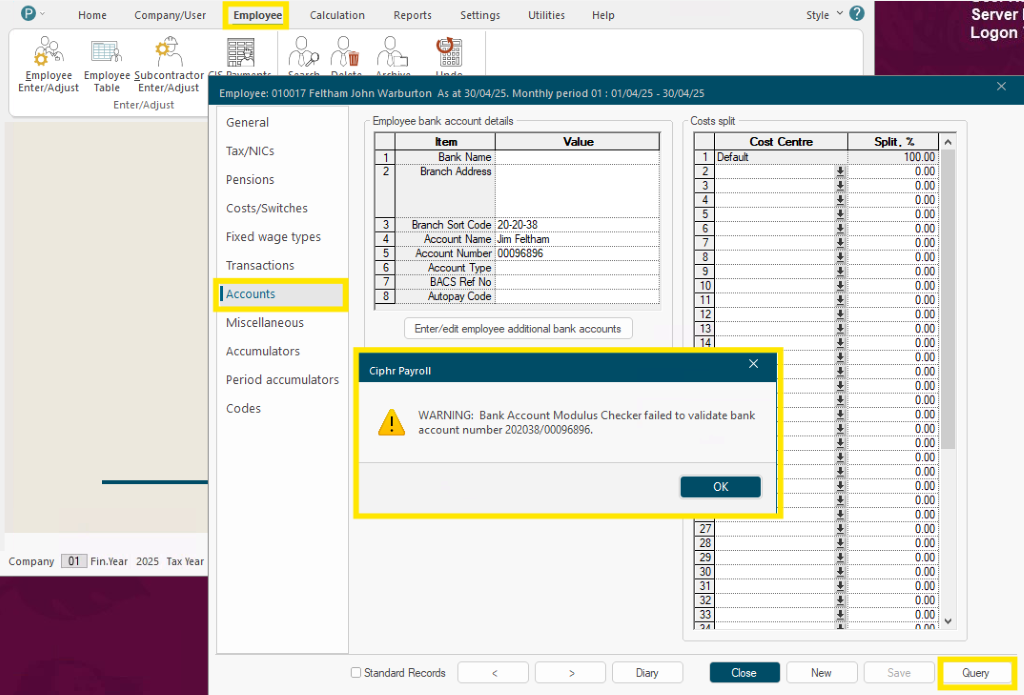Close the Ciphr Payroll warning dialog
This screenshot has width=1024, height=695.
pyautogui.click(x=754, y=364)
